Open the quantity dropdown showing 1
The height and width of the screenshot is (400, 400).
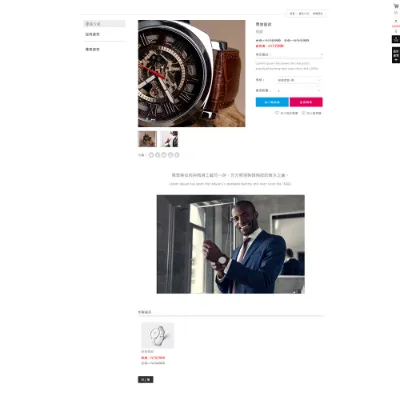click(x=298, y=91)
